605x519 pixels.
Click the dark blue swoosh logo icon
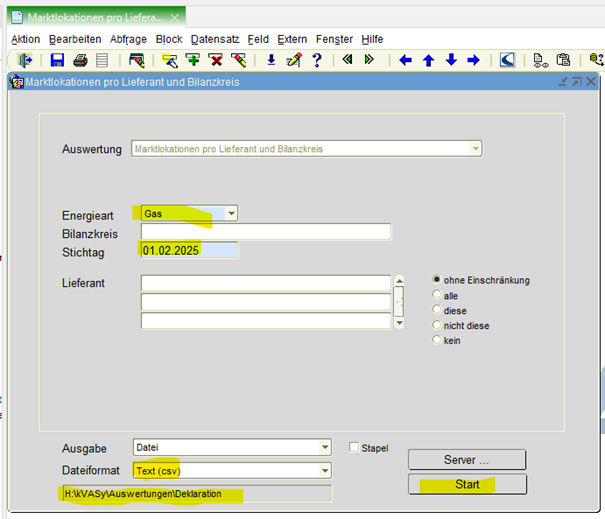pos(507,60)
